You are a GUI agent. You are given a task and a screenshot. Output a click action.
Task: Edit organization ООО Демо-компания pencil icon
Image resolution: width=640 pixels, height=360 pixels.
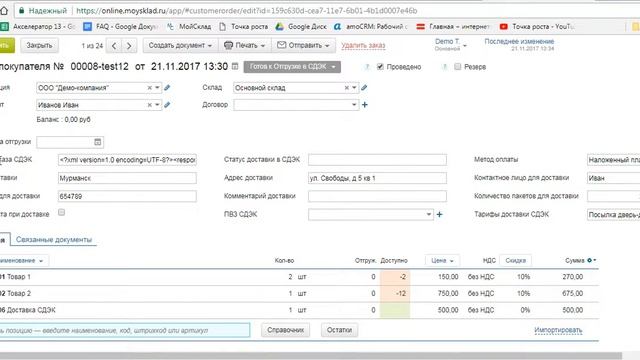click(167, 88)
